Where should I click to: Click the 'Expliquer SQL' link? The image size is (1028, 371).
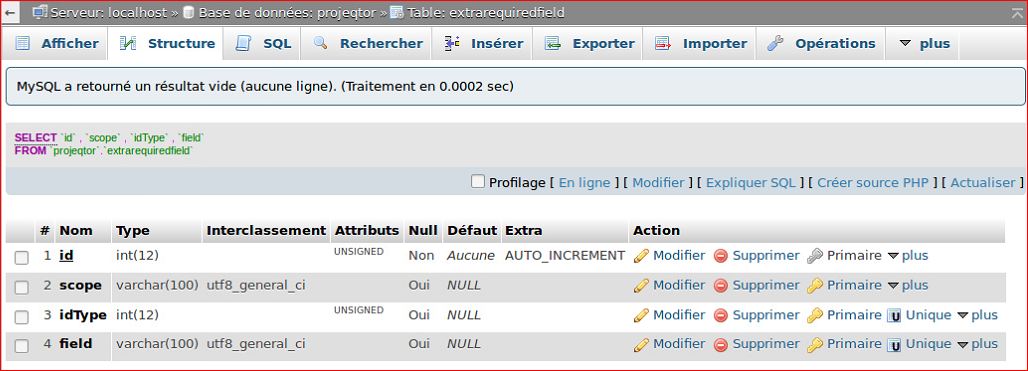pyautogui.click(x=751, y=183)
